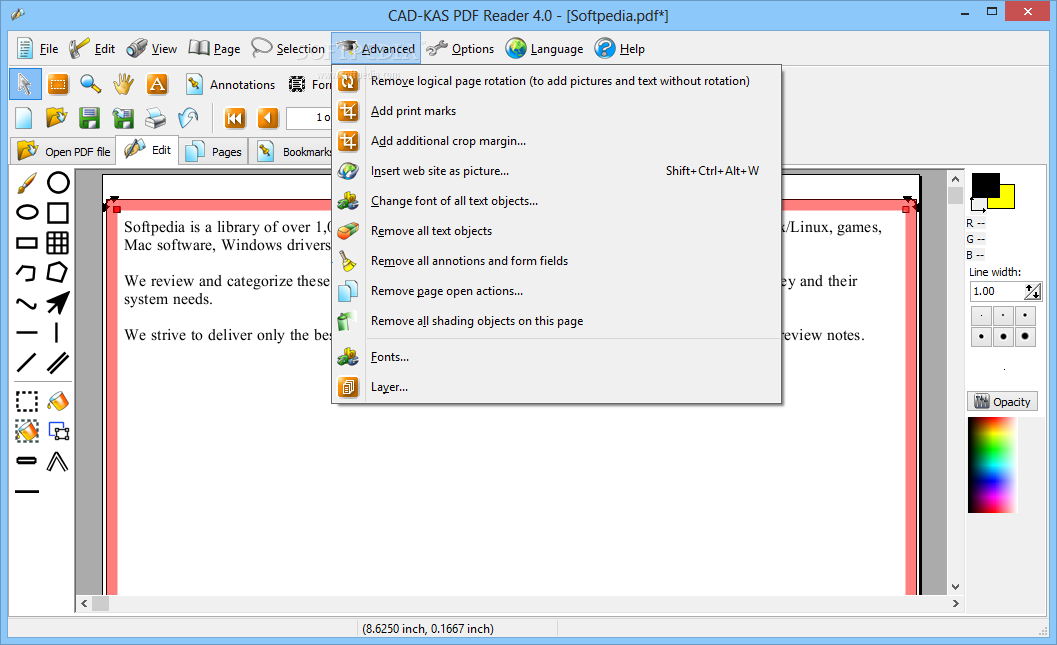
Task: Select the angled polyline tool
Action: coord(58,462)
